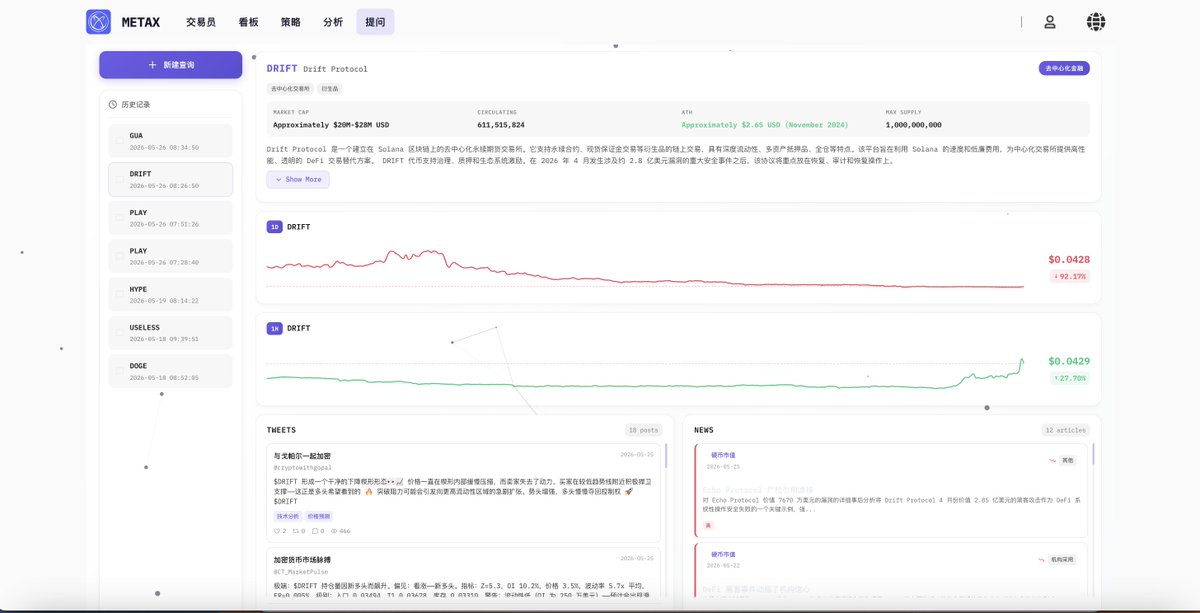Click the 18 posts count badge
Image resolution: width=1200 pixels, height=613 pixels.
[x=643, y=430]
